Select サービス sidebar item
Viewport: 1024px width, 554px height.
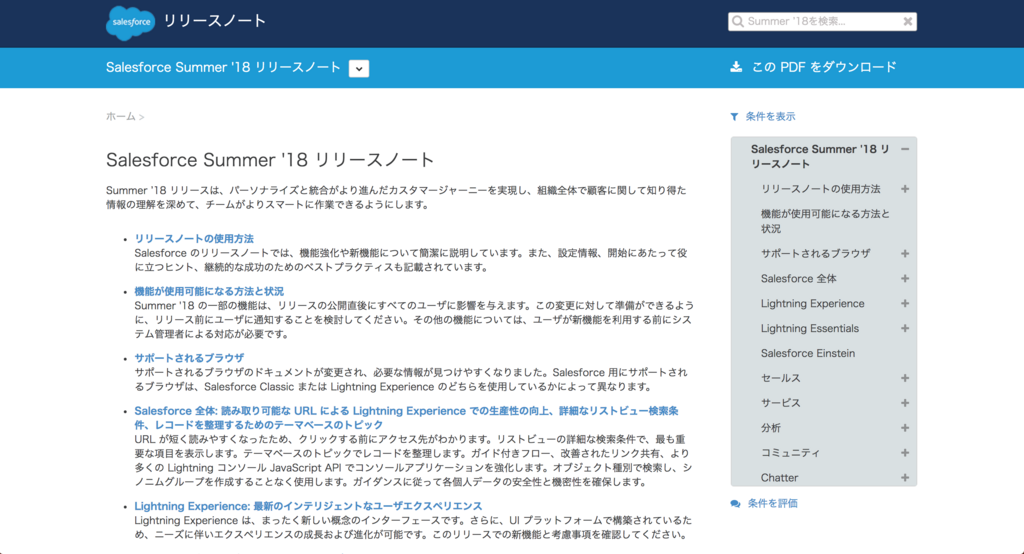pos(780,402)
